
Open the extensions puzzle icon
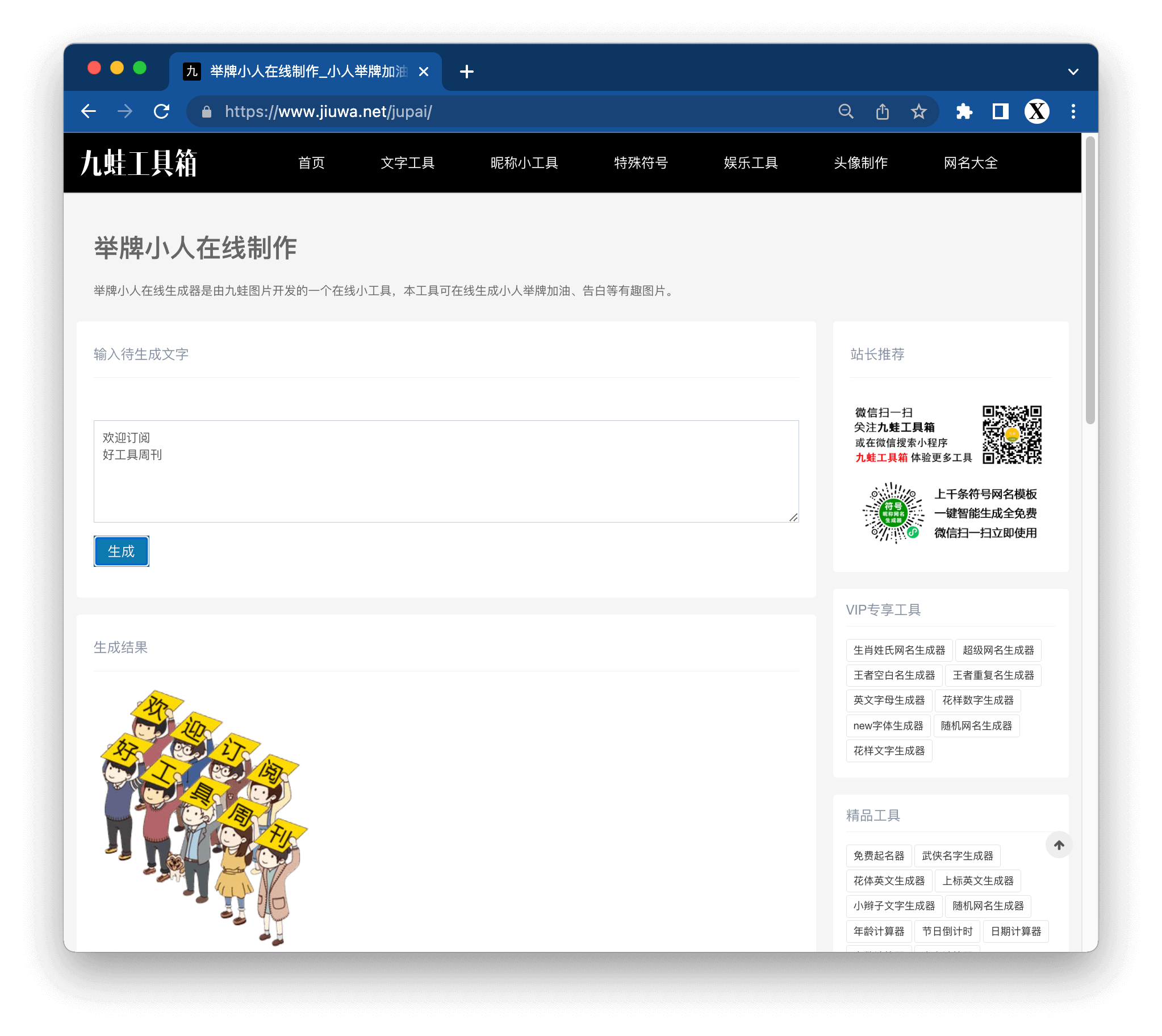(963, 111)
